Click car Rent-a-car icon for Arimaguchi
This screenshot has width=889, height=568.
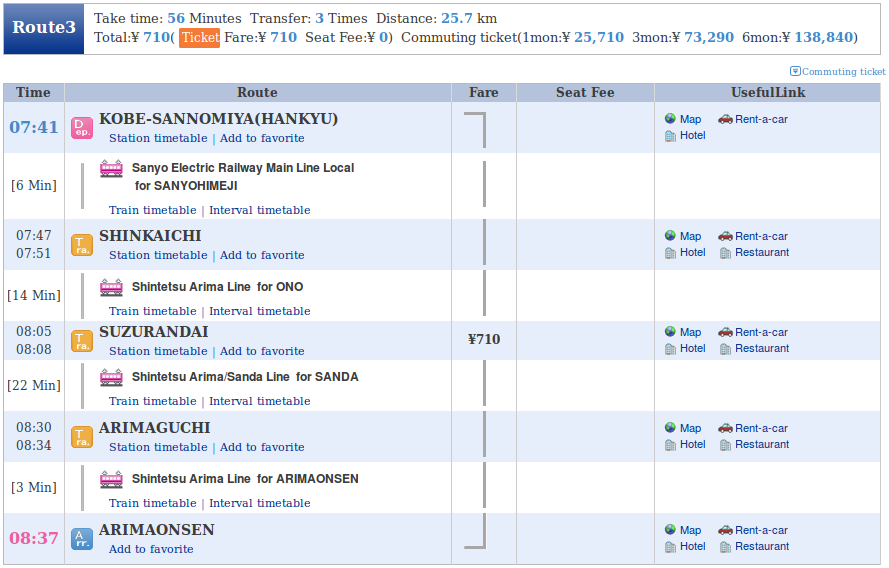coord(725,428)
